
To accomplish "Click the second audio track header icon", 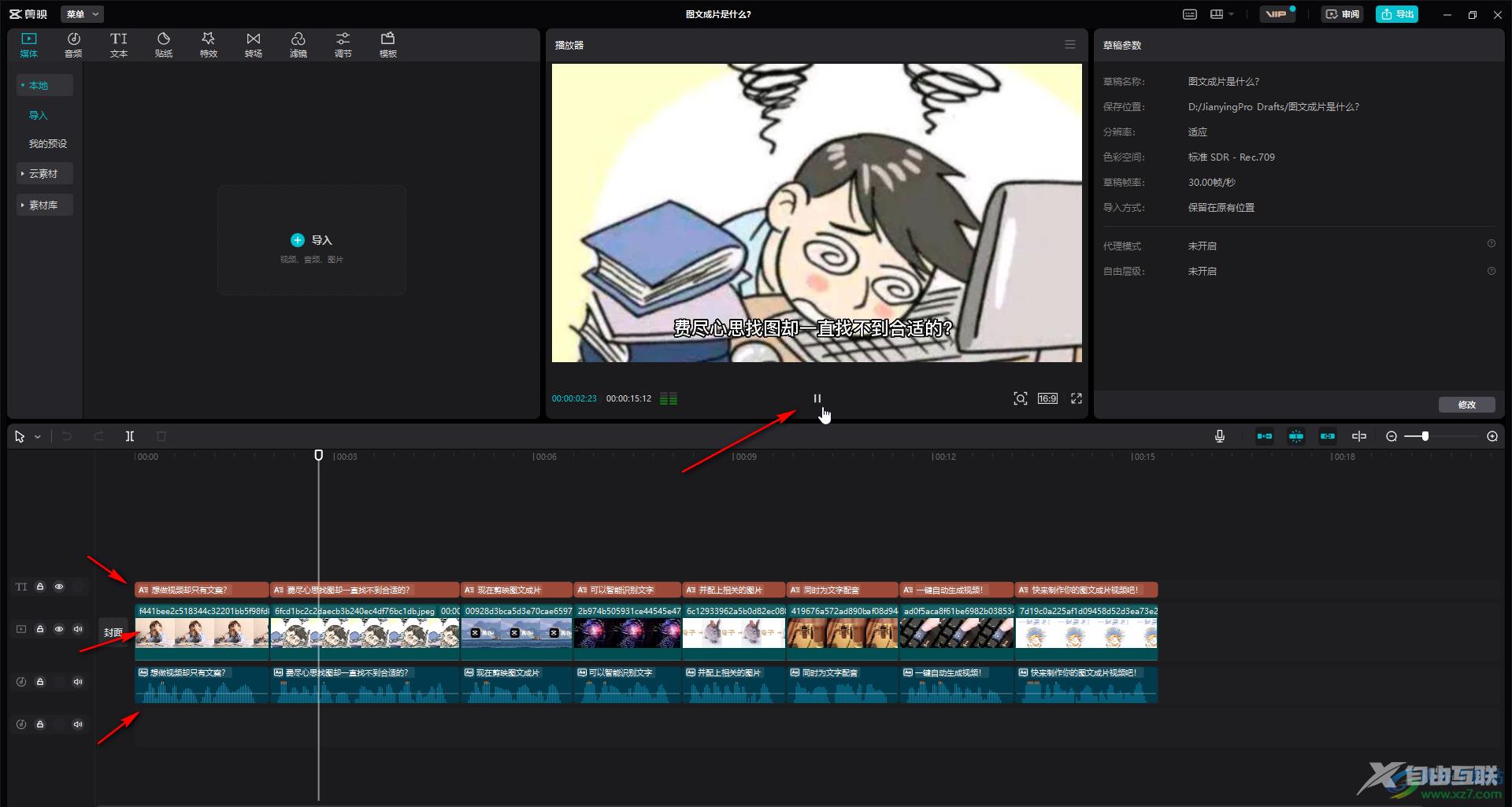I will [21, 724].
